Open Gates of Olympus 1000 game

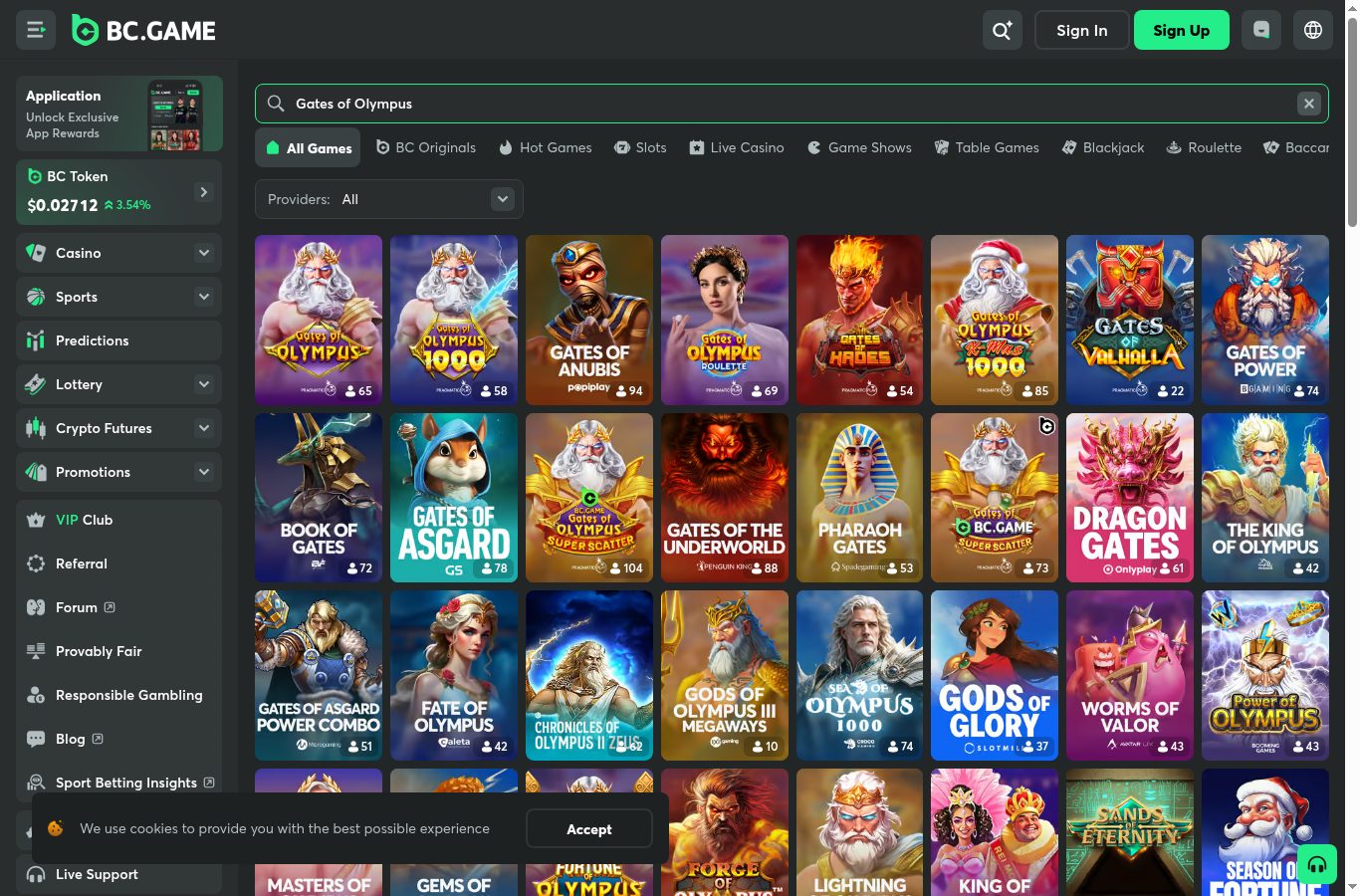(454, 320)
